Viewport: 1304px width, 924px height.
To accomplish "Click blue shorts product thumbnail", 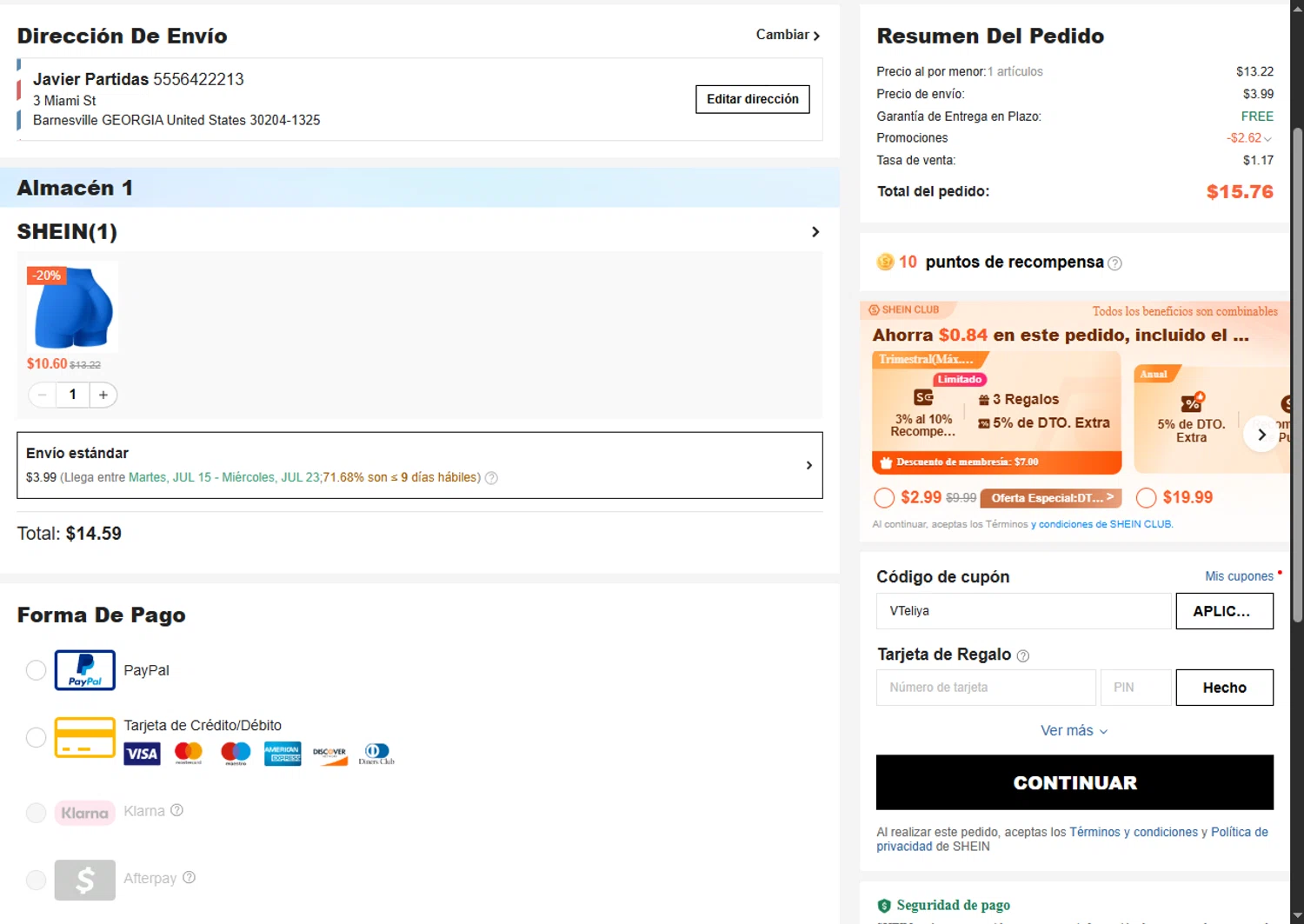I will (72, 307).
